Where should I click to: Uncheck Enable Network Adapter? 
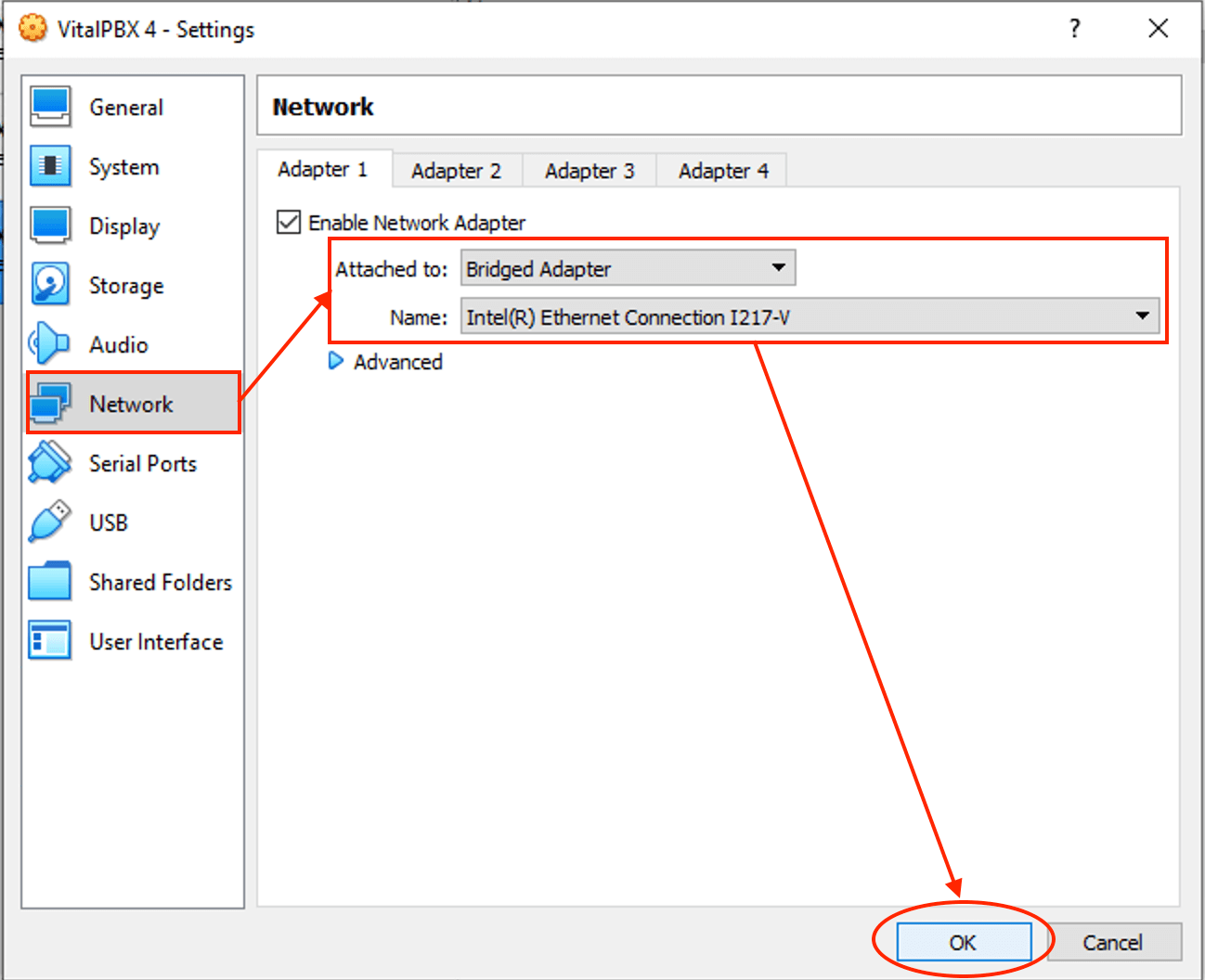click(288, 222)
